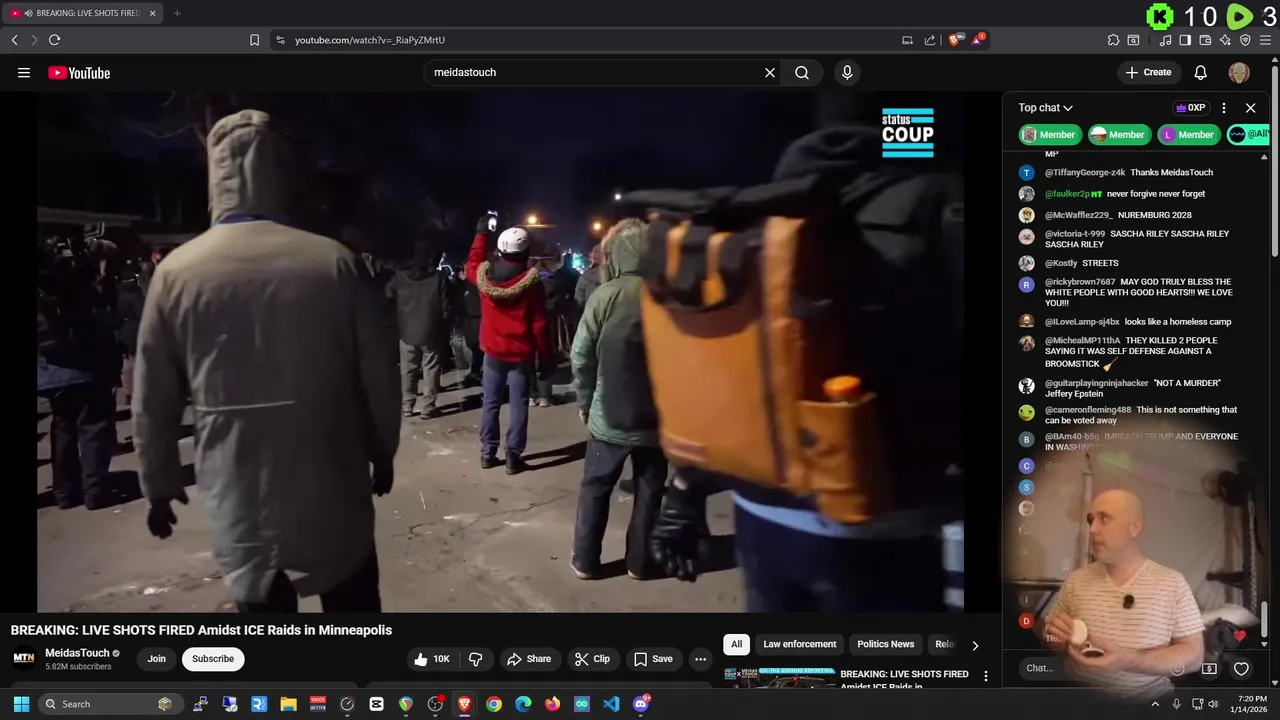Click the OXP crown badge in chat
The height and width of the screenshot is (720, 1280).
(x=1190, y=108)
